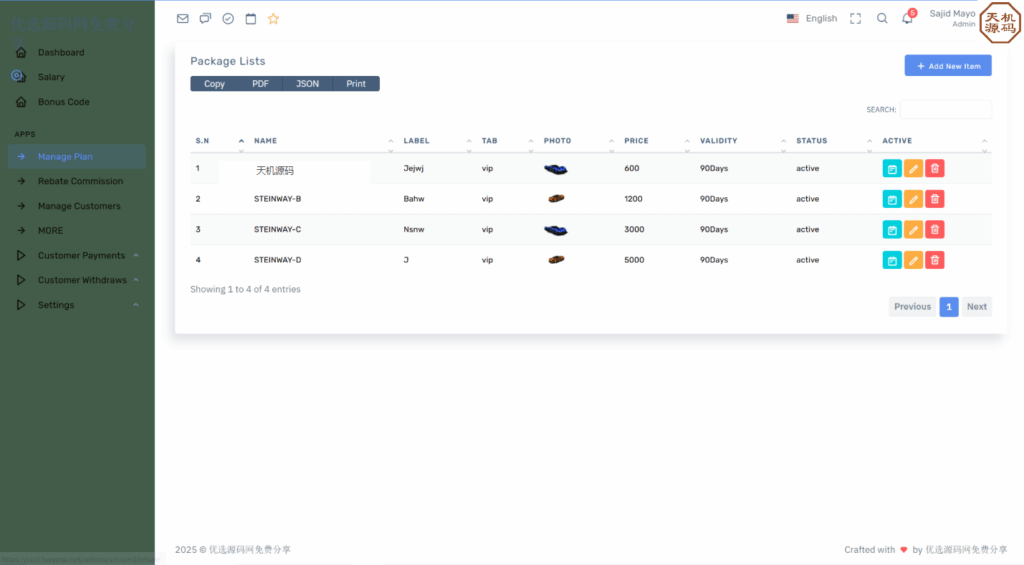Click Add New Item button
1024x565 pixels.
pyautogui.click(x=947, y=66)
